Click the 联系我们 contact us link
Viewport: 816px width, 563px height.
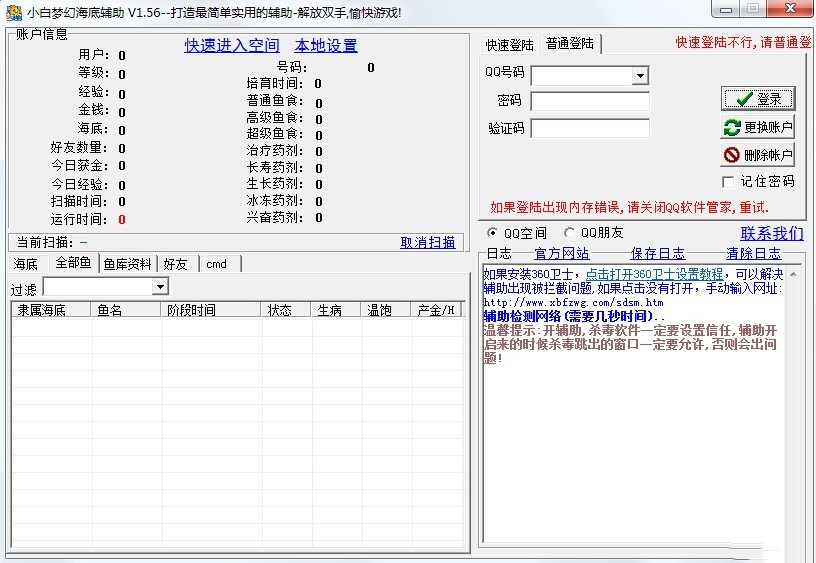tap(772, 233)
